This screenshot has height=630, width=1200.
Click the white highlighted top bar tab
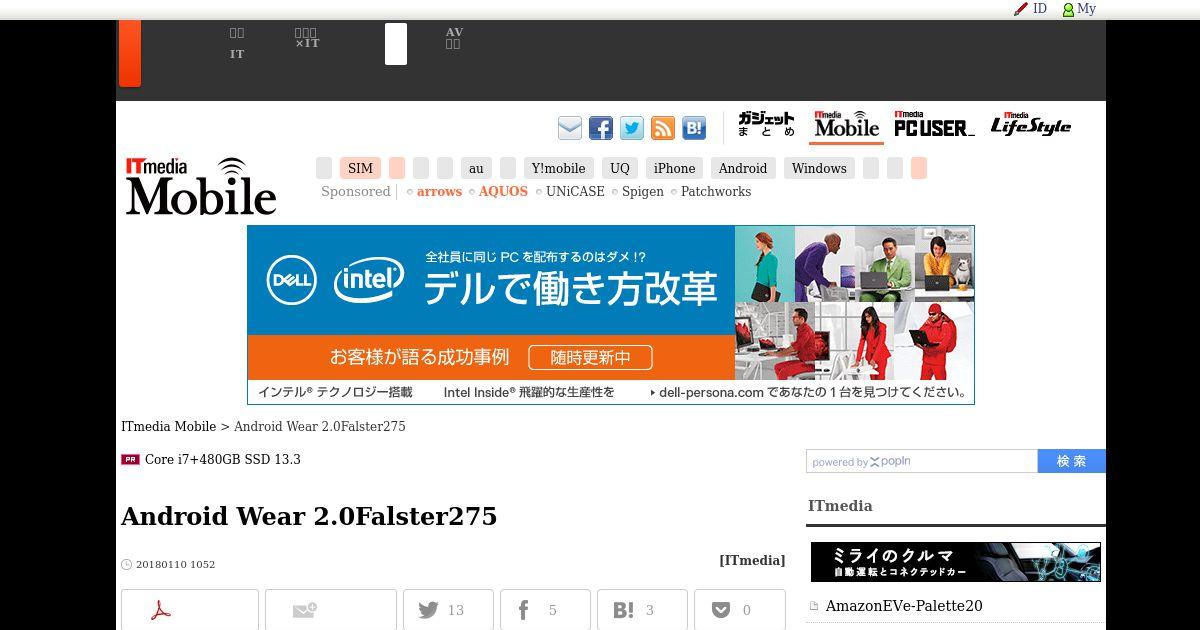pyautogui.click(x=396, y=44)
